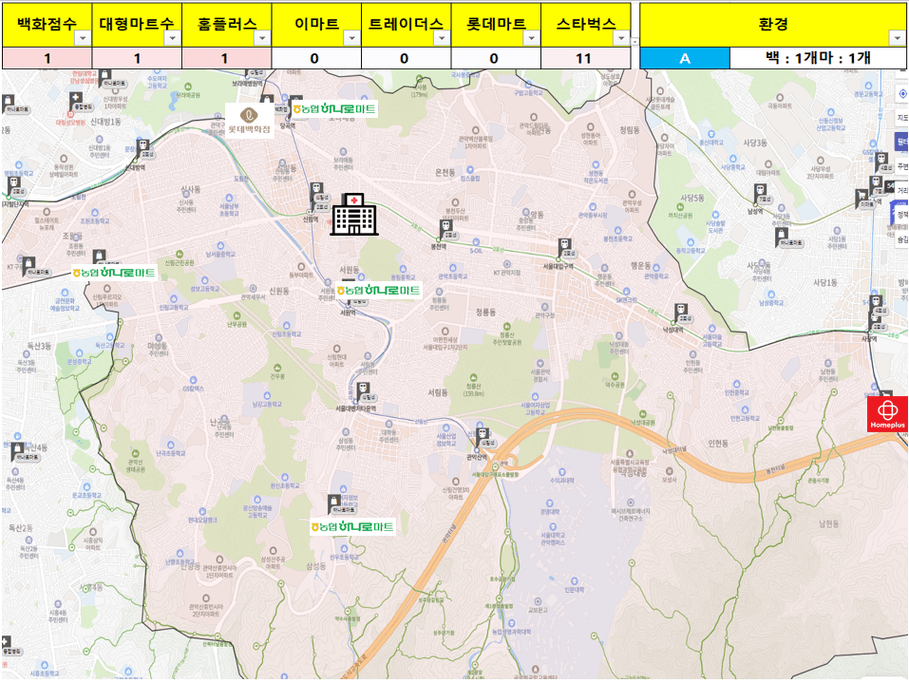This screenshot has width=909, height=684.
Task: Click the 롯데백화점 logo on the map
Action: coord(249,120)
